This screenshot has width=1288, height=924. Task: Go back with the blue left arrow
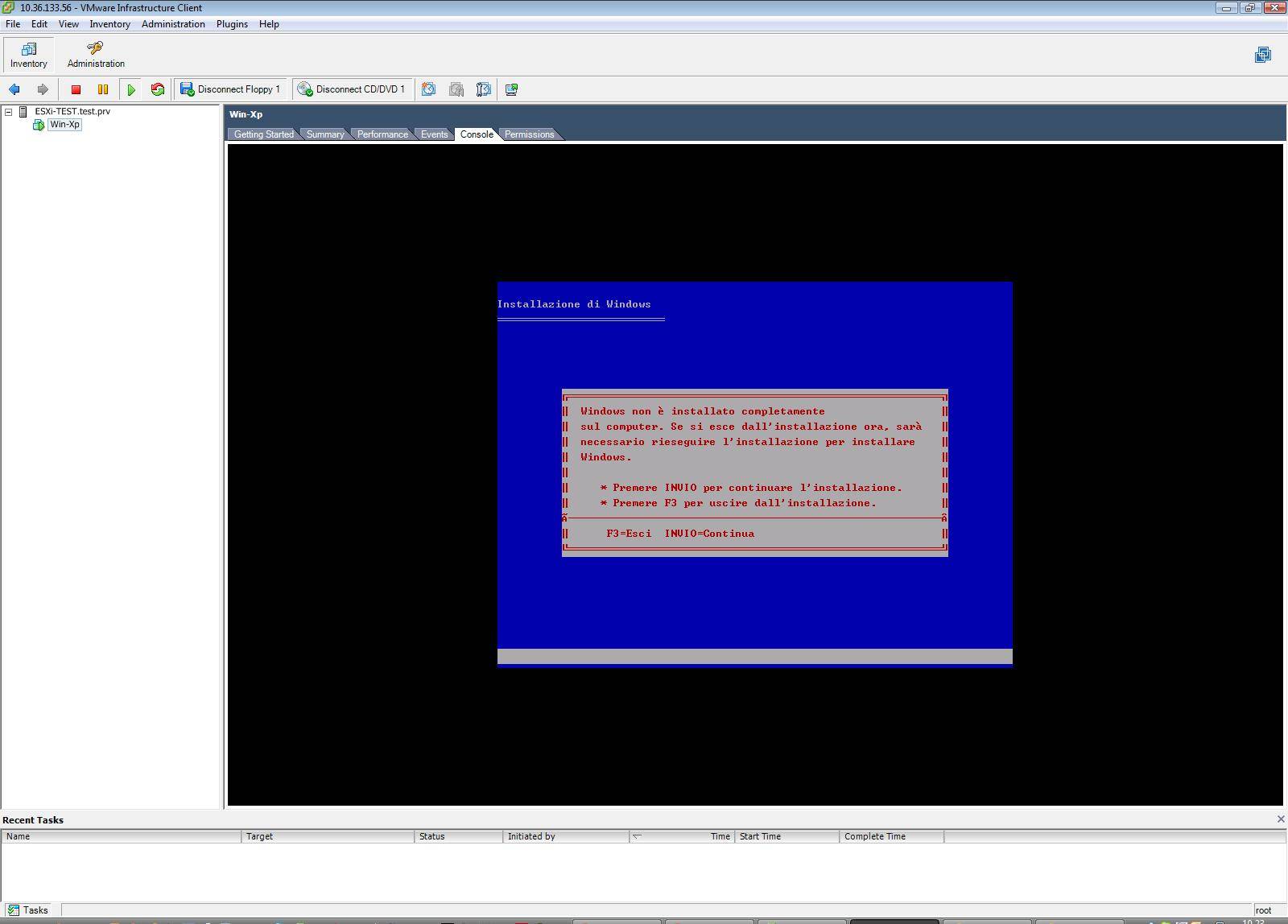14,89
